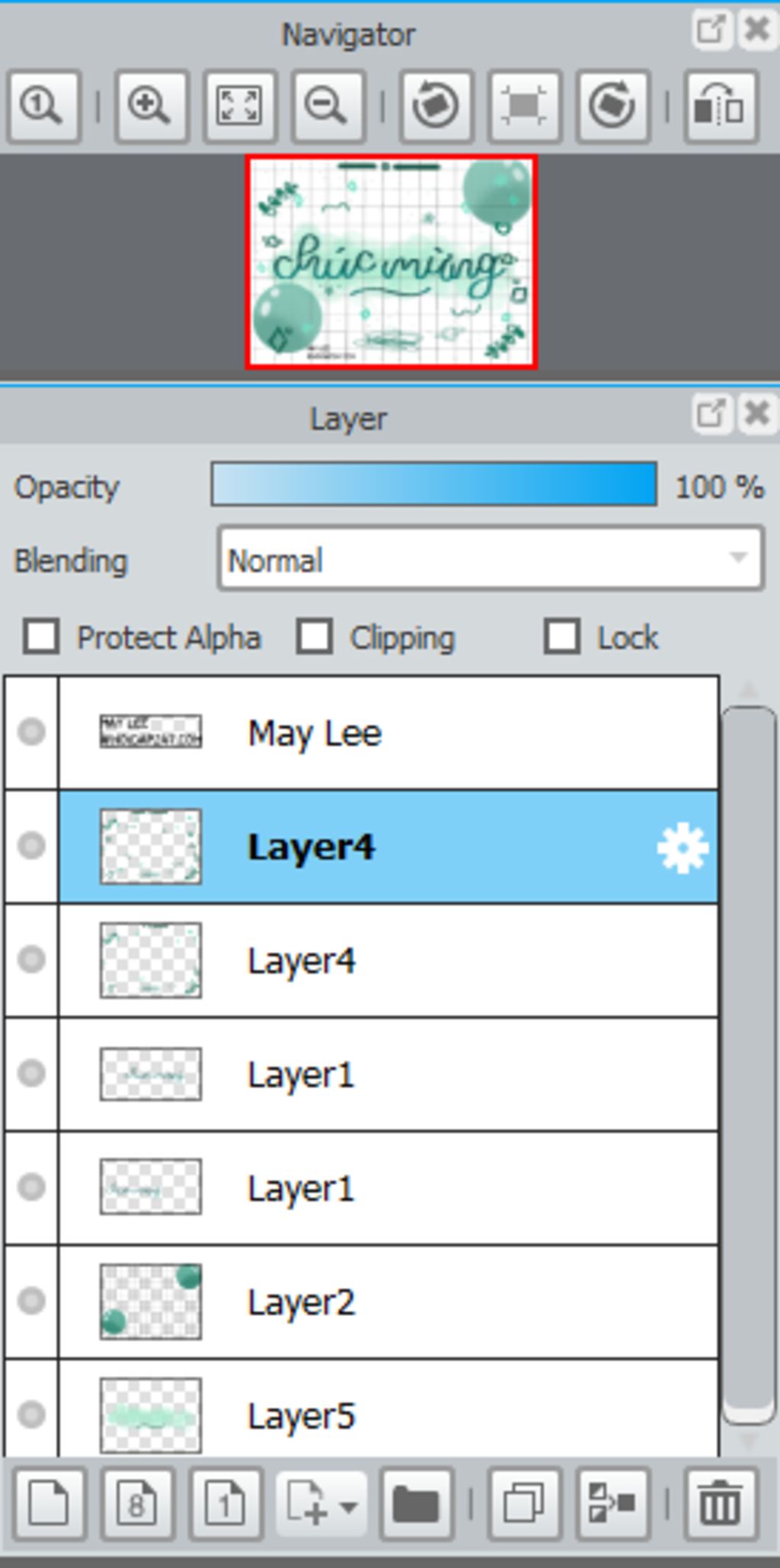Screen dimensions: 780x1568
Task: Create a new layer folder
Action: [x=417, y=1504]
